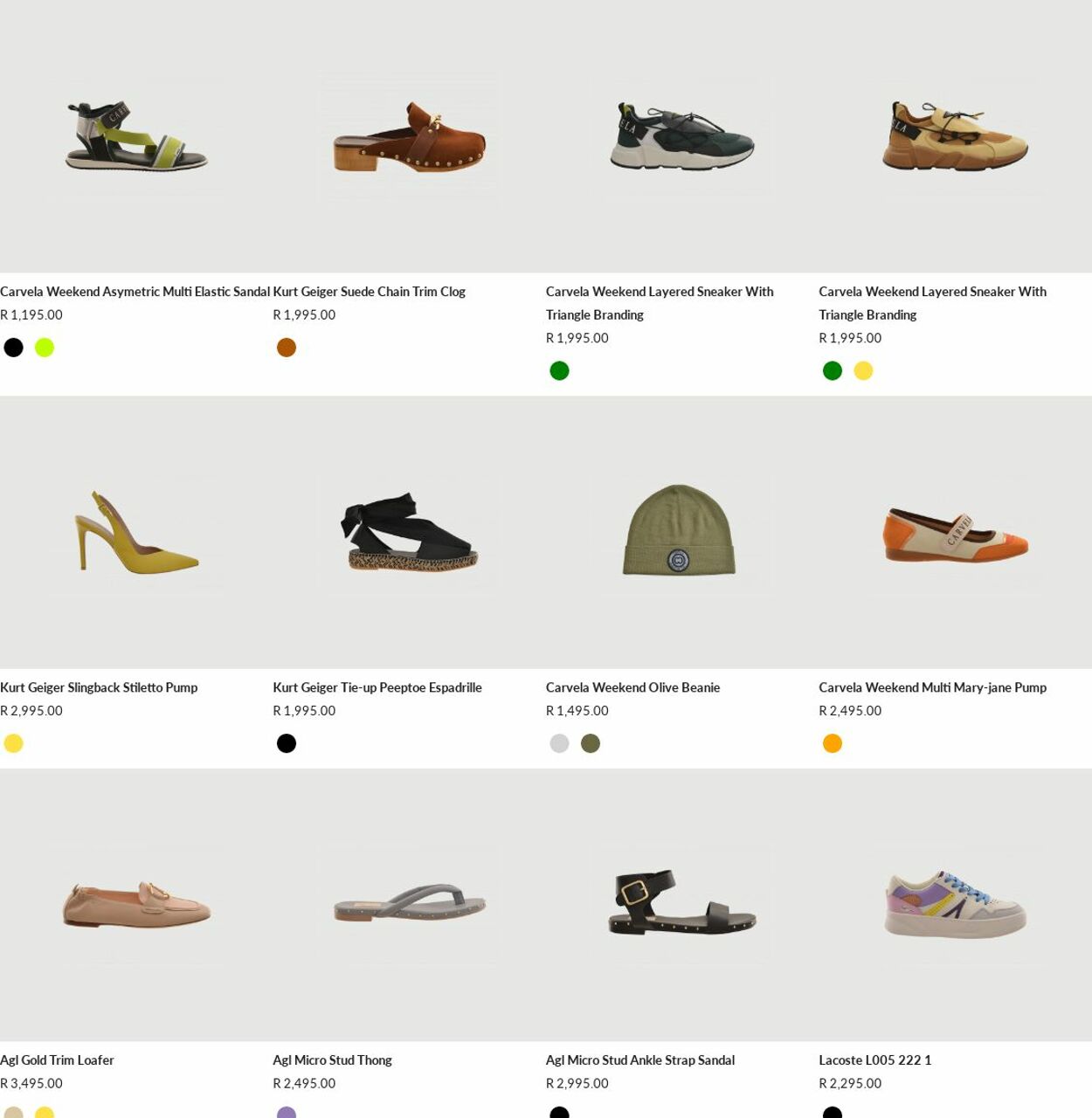Image resolution: width=1092 pixels, height=1118 pixels.
Task: Open the Agl Micro Stud Thong image
Action: pyautogui.click(x=409, y=905)
